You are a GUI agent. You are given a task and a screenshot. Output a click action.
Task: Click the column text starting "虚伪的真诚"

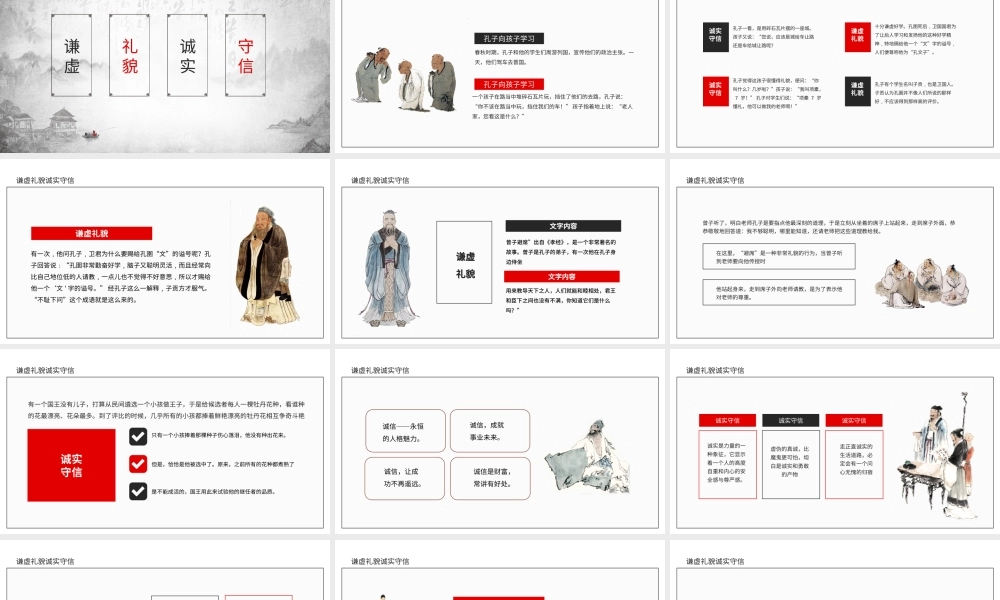(791, 464)
